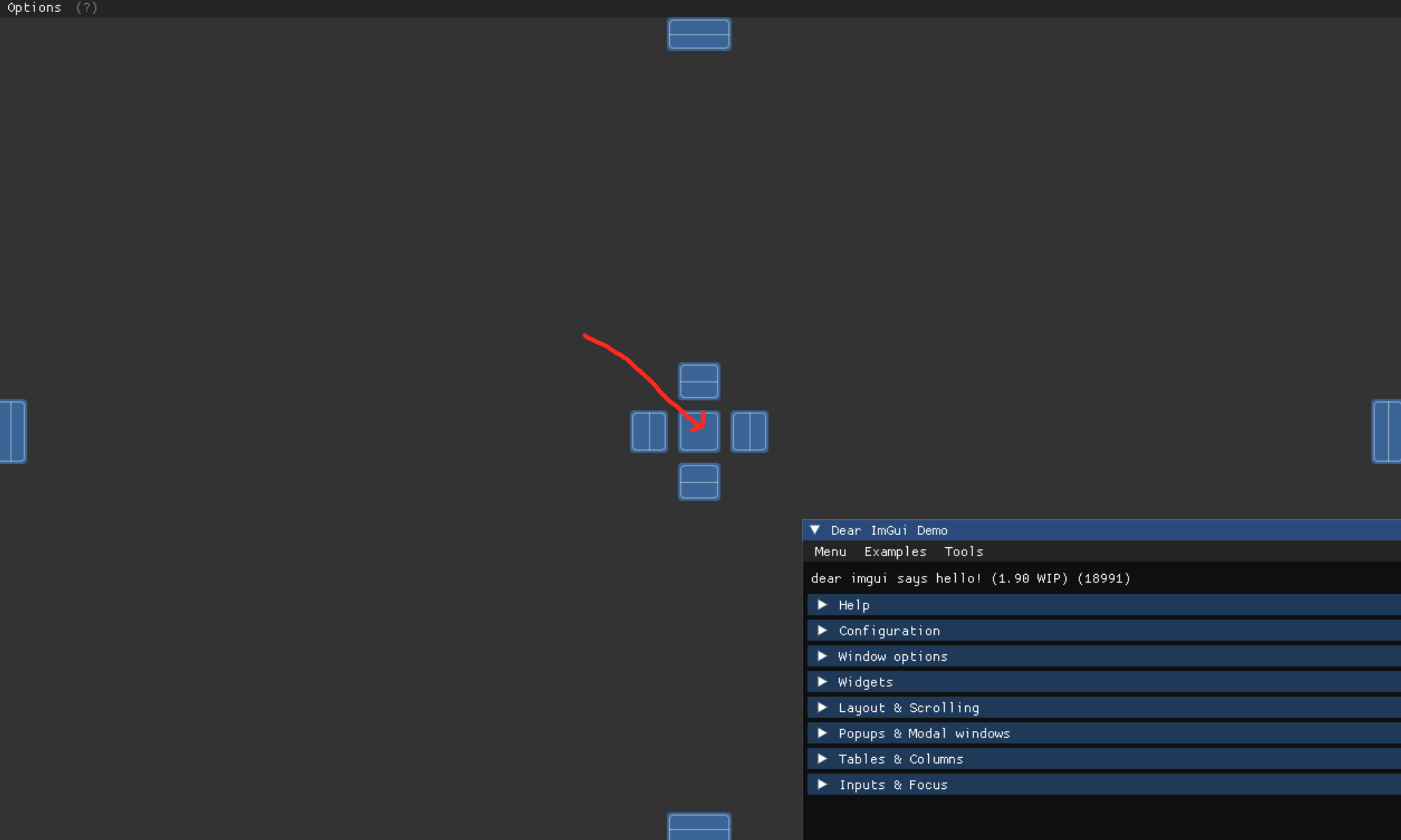
Task: Click the center dock target icon
Action: click(x=699, y=431)
